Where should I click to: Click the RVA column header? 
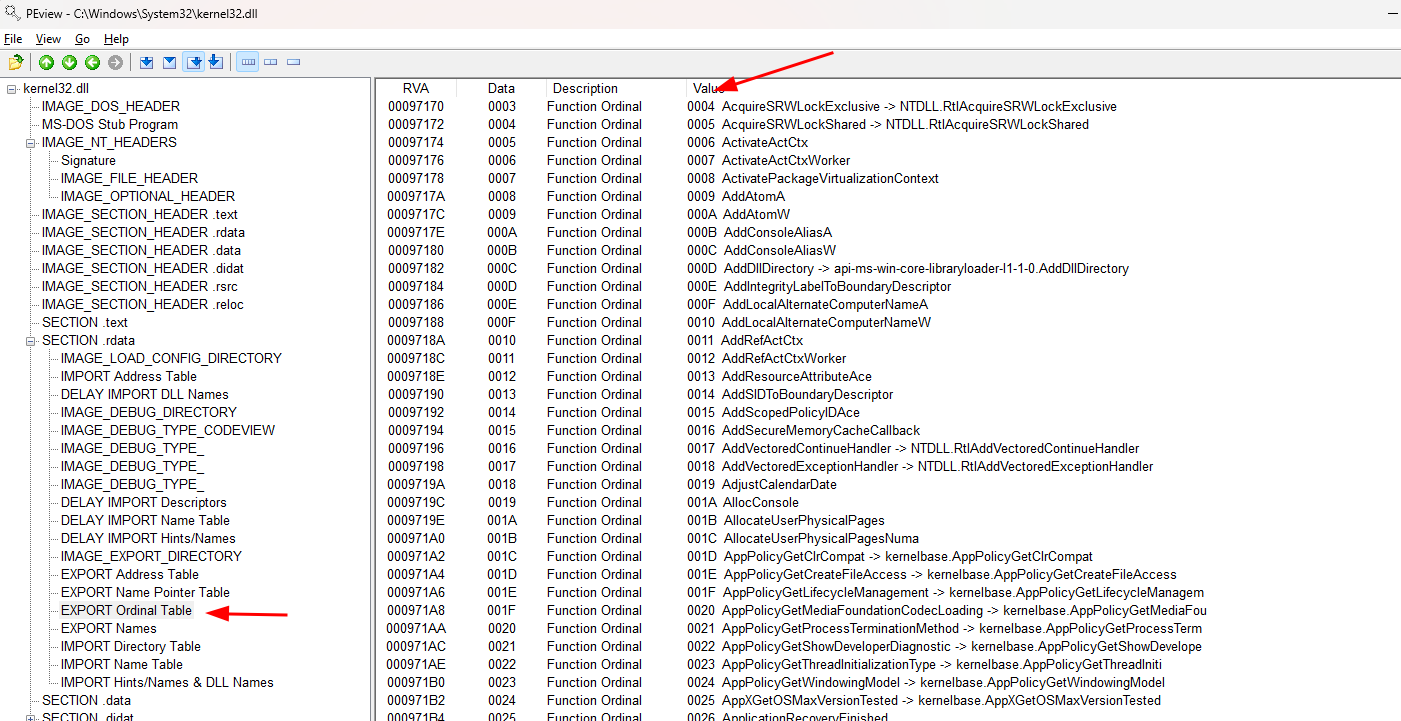tap(415, 88)
